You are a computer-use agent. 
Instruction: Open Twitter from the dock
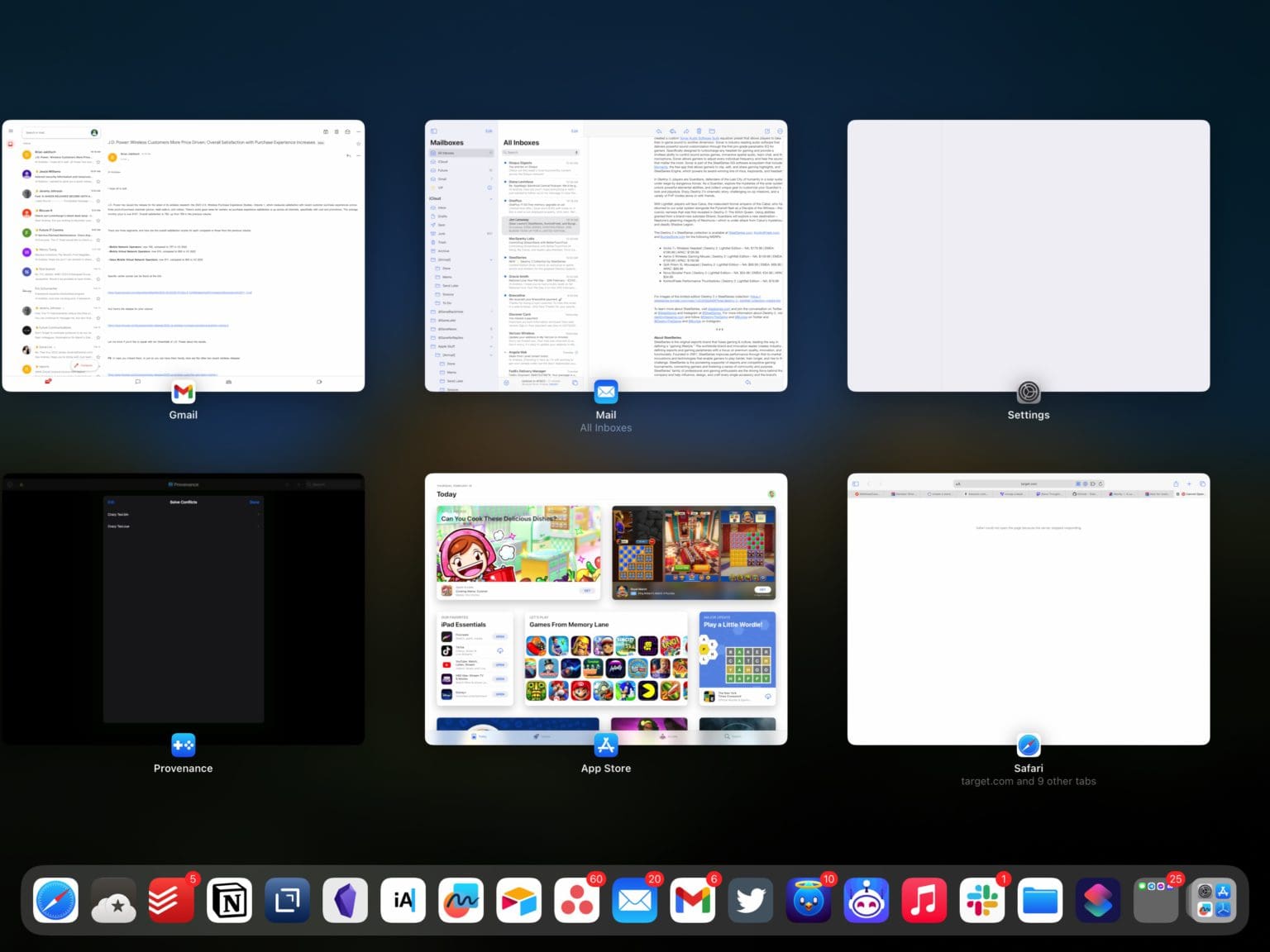tap(750, 900)
